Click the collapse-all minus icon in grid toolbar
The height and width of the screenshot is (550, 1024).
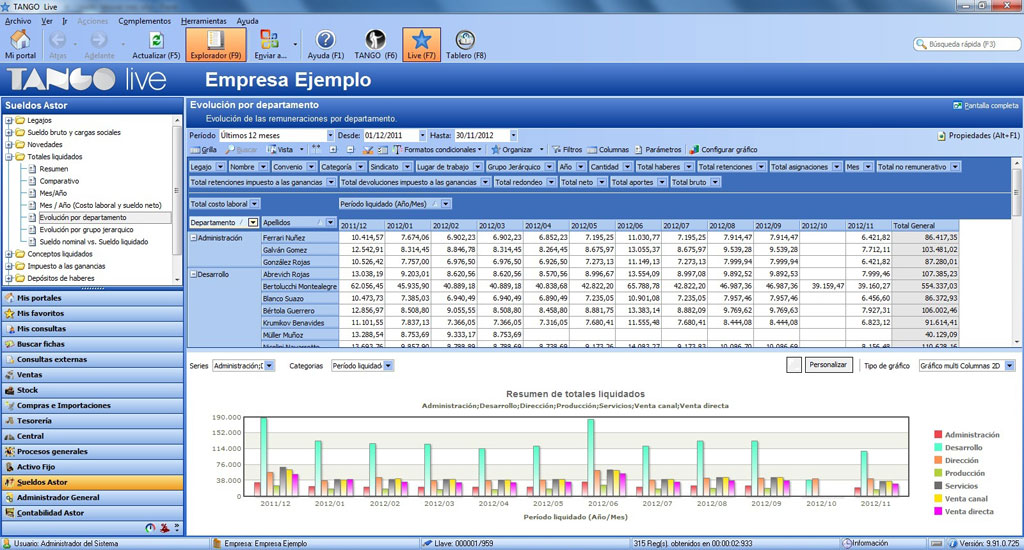(x=350, y=150)
